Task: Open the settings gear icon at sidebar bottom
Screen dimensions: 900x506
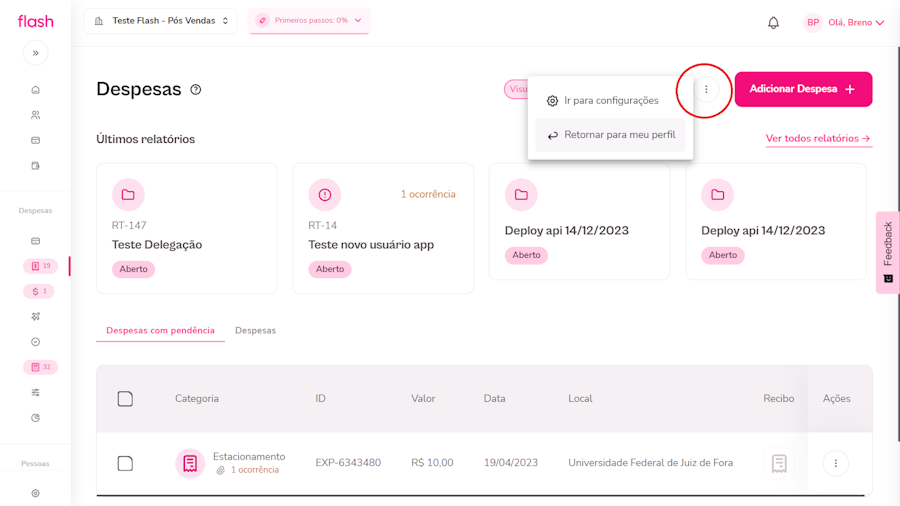Action: tap(35, 493)
